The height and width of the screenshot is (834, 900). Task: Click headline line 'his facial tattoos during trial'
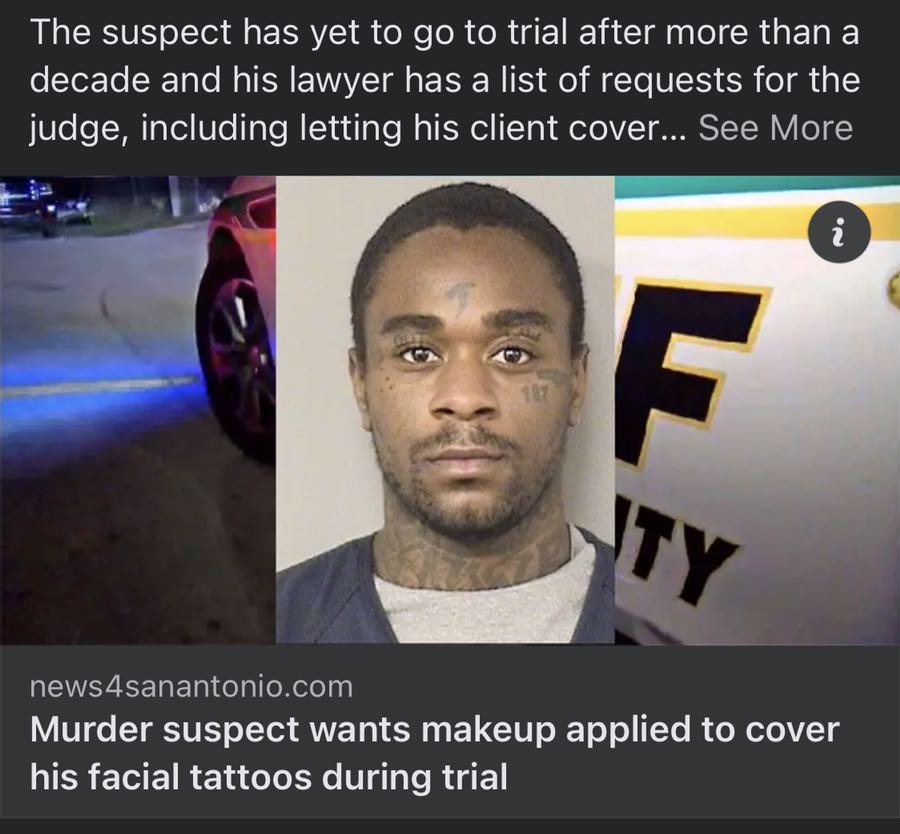pos(269,777)
